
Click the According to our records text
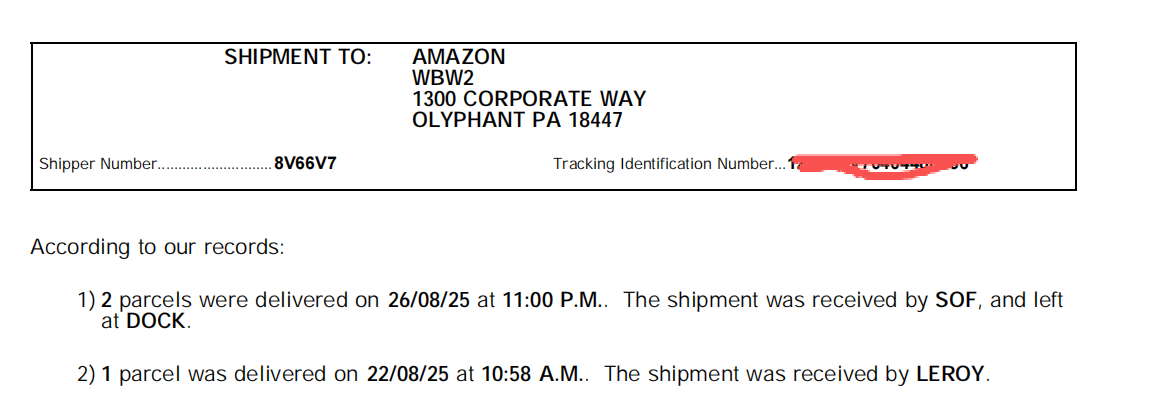157,247
